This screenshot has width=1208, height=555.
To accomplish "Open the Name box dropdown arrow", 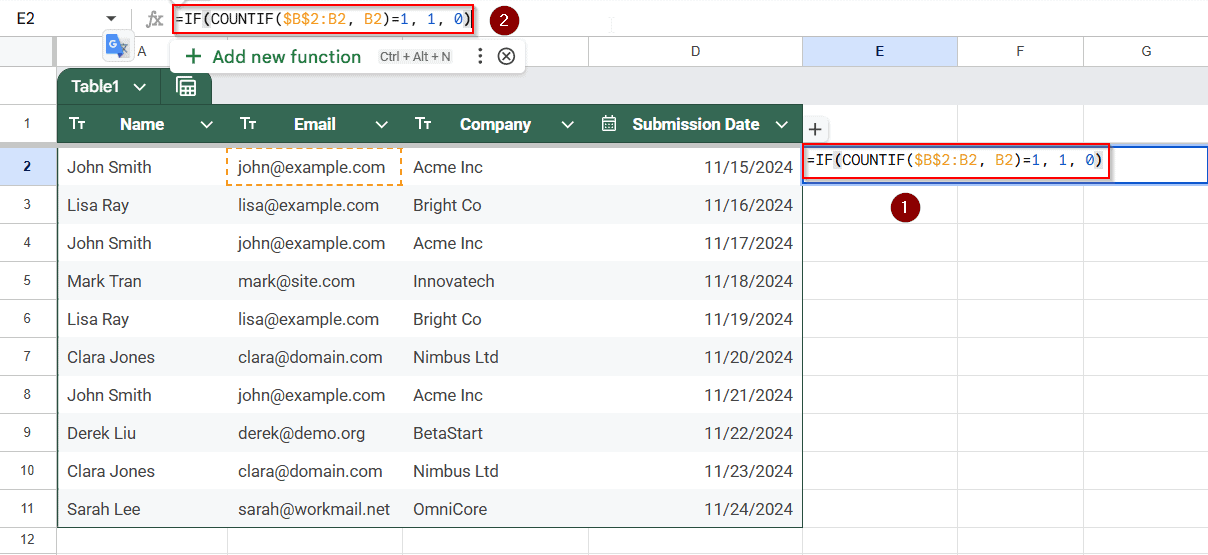I will [111, 19].
